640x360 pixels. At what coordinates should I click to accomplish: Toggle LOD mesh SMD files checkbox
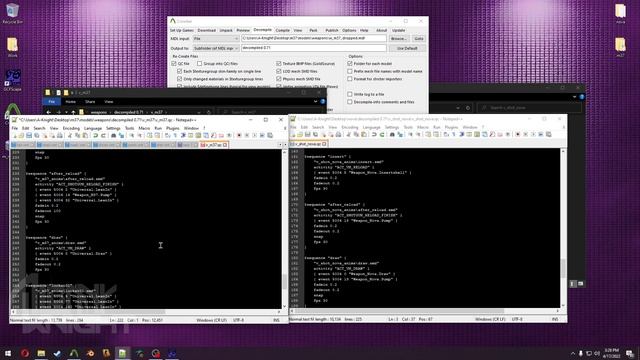click(279, 71)
